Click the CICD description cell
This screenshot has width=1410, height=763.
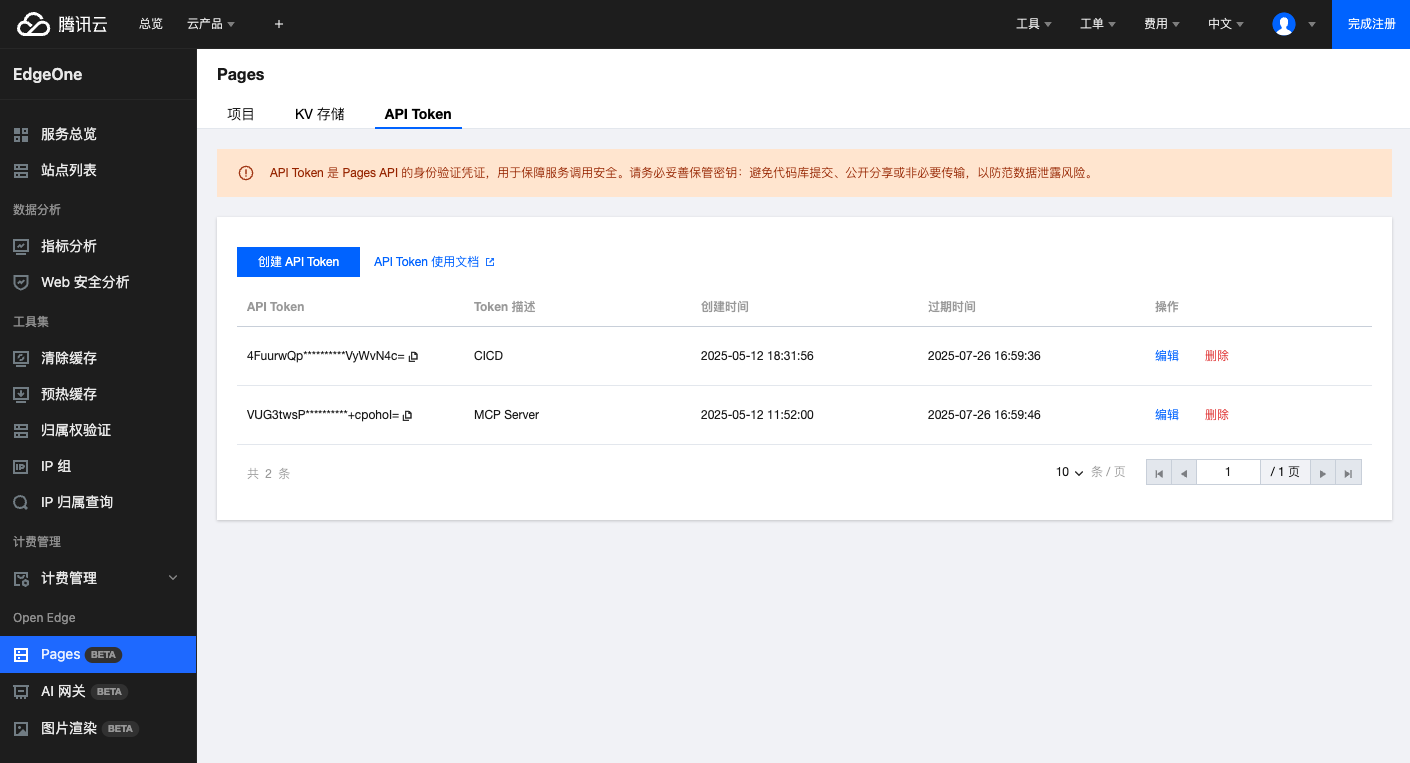[x=488, y=356]
